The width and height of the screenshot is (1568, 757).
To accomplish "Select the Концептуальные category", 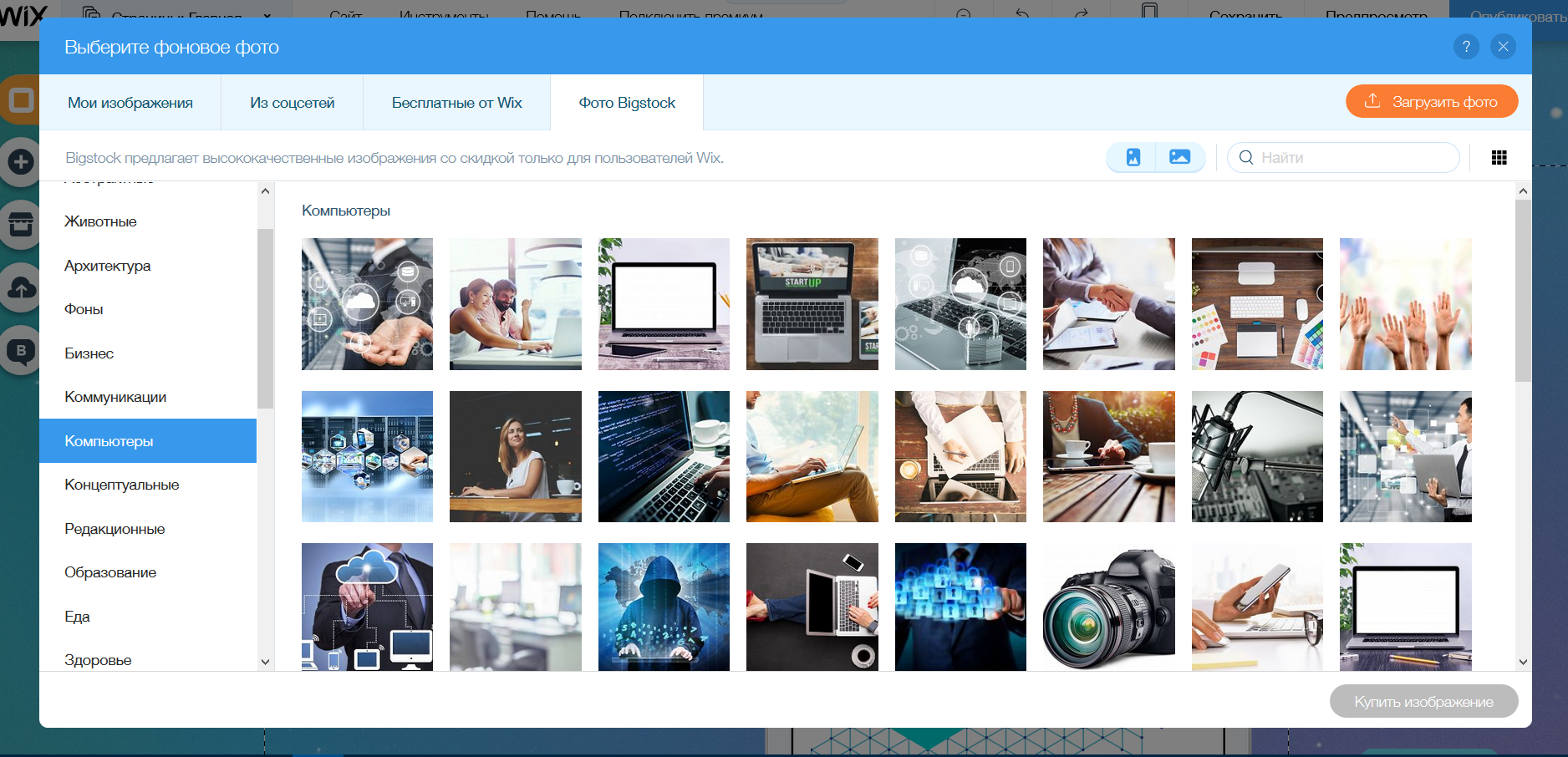I will [148, 485].
